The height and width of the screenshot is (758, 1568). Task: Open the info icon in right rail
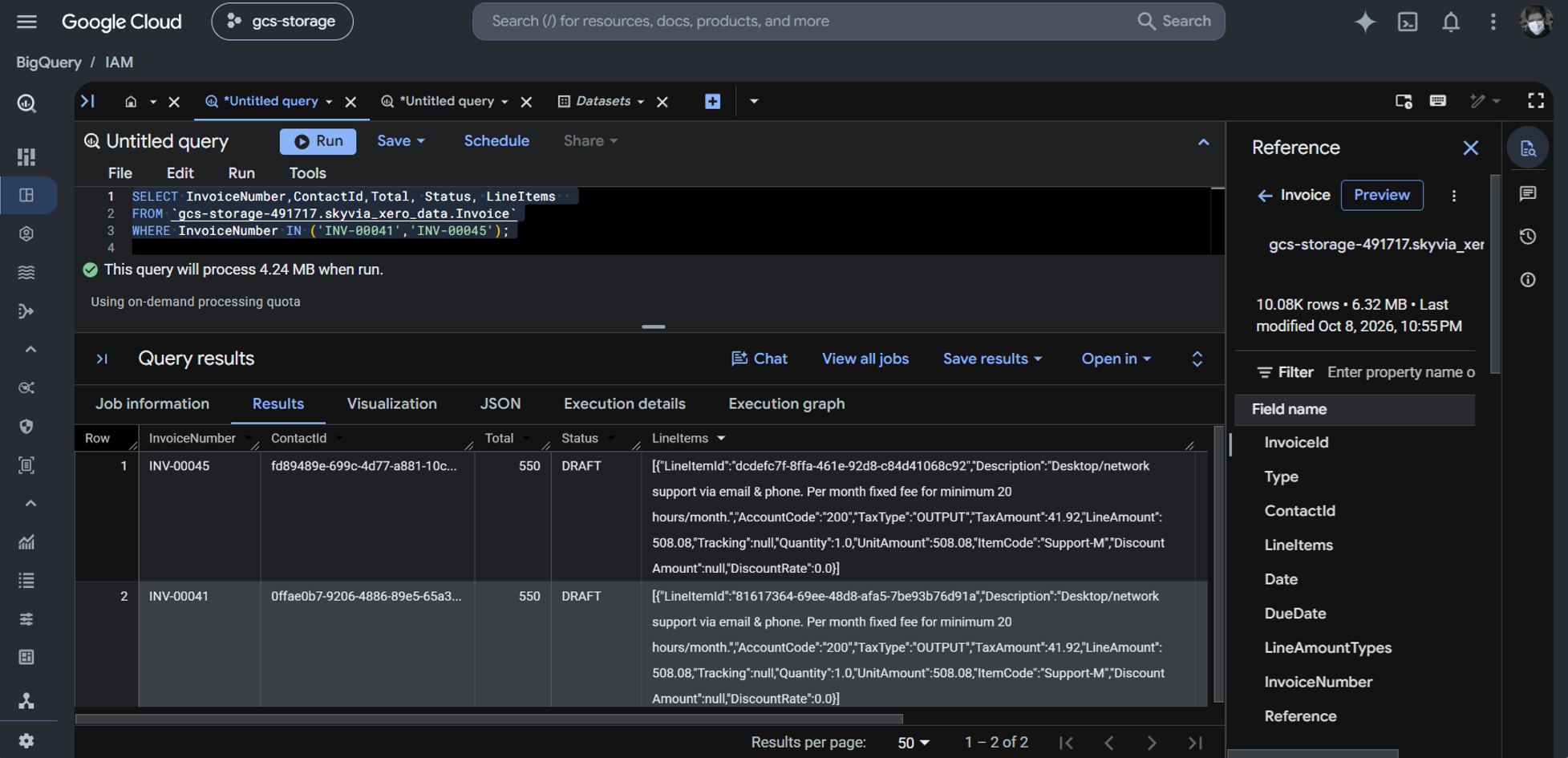1528,280
